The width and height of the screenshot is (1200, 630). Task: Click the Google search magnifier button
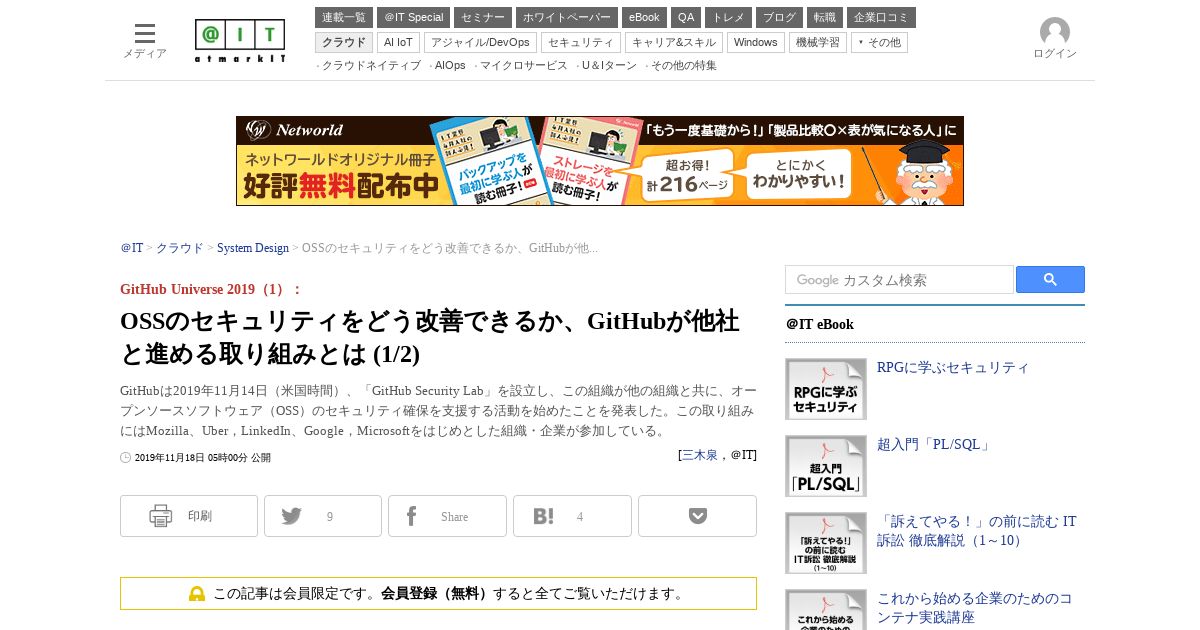pyautogui.click(x=1050, y=280)
